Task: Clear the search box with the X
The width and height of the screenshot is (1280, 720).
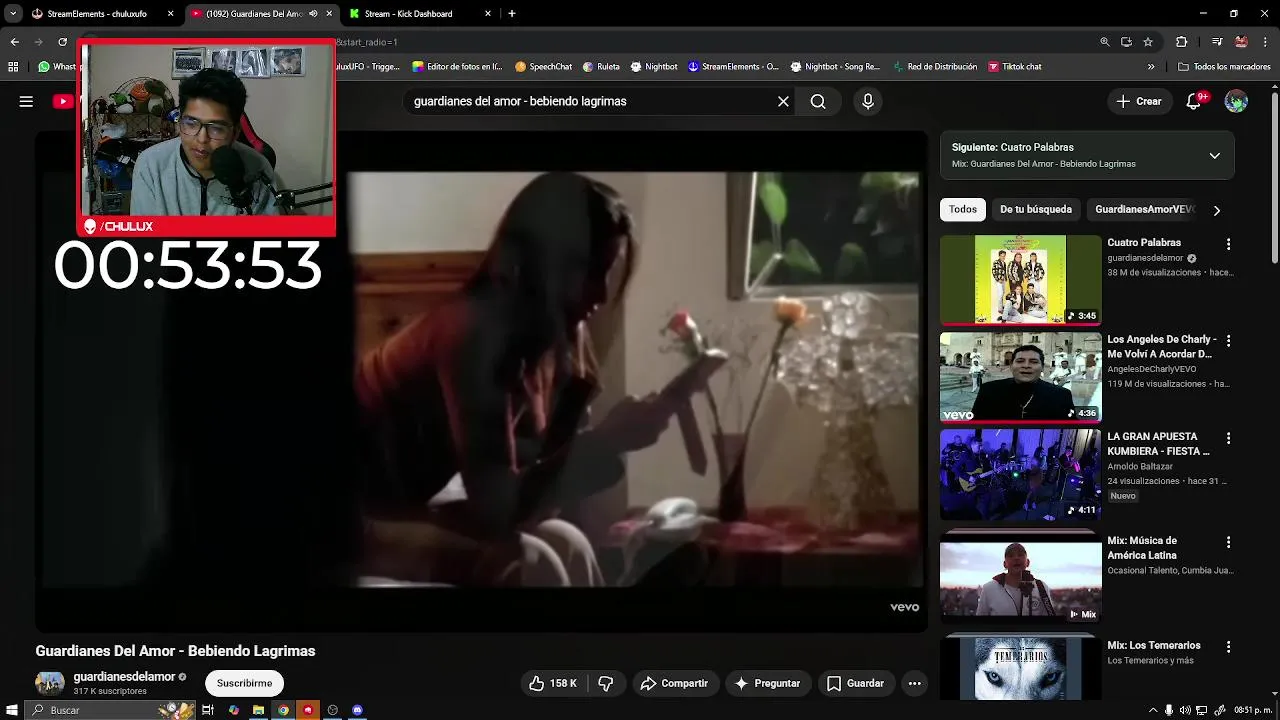Action: click(x=783, y=101)
